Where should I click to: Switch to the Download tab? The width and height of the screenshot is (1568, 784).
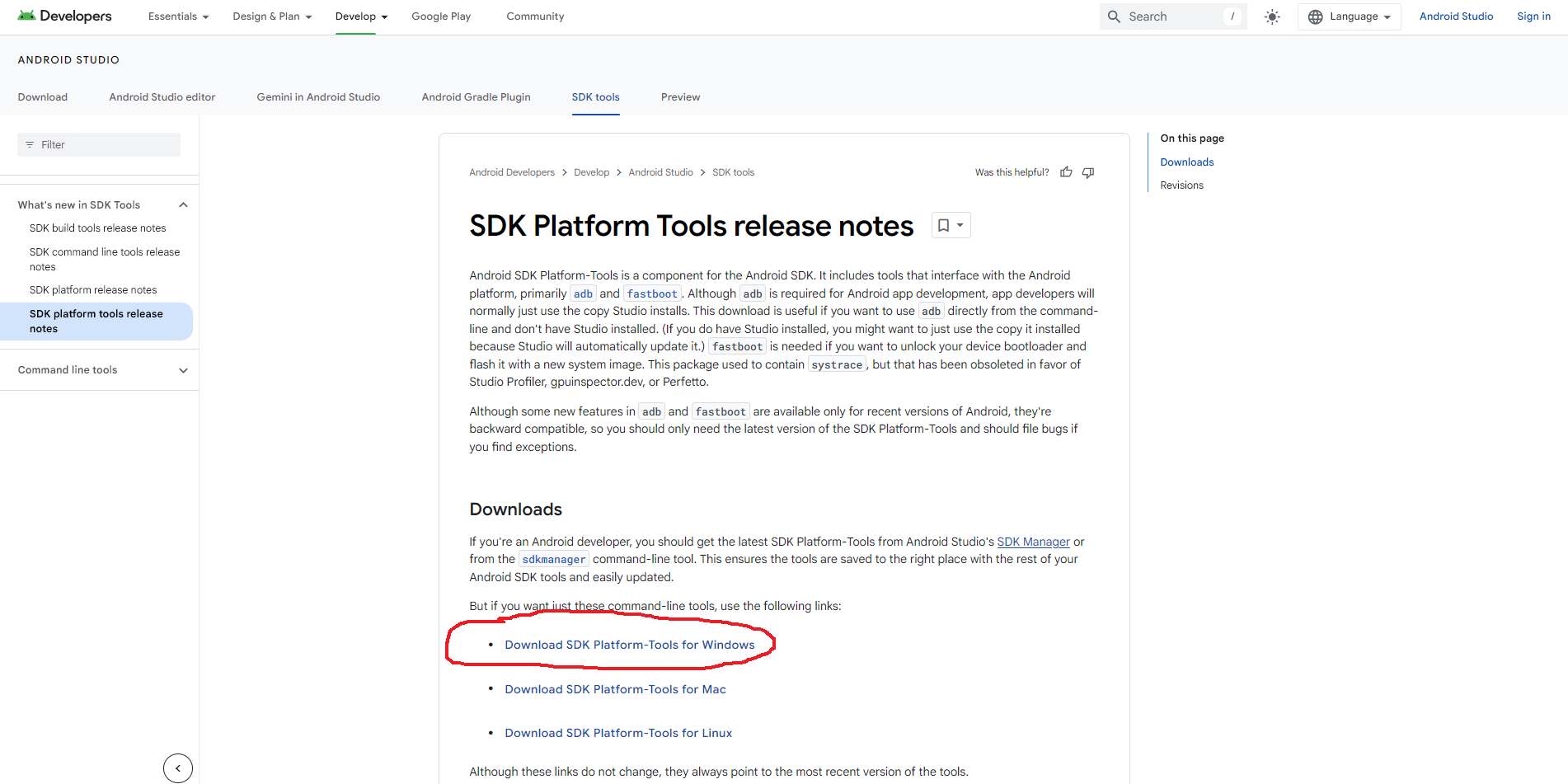click(x=43, y=97)
